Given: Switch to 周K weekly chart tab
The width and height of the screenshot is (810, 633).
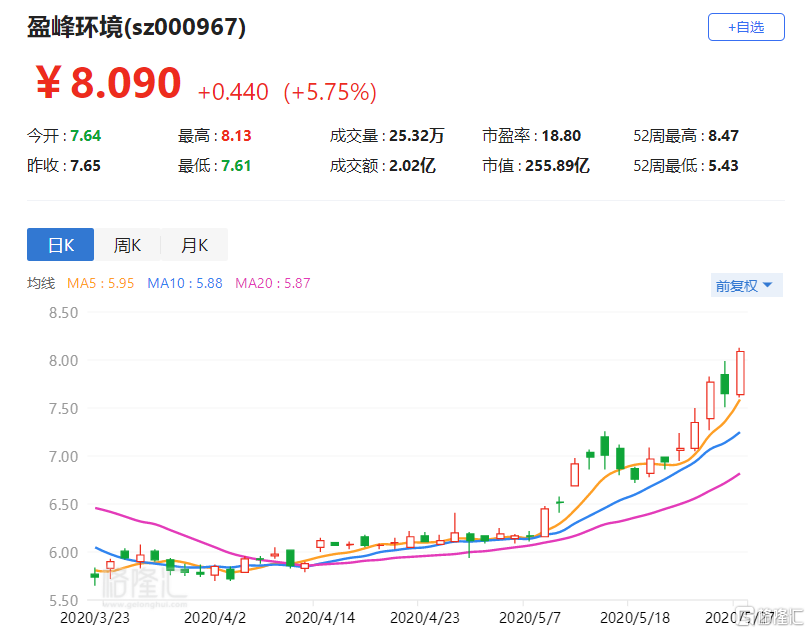Looking at the screenshot, I should (x=127, y=245).
